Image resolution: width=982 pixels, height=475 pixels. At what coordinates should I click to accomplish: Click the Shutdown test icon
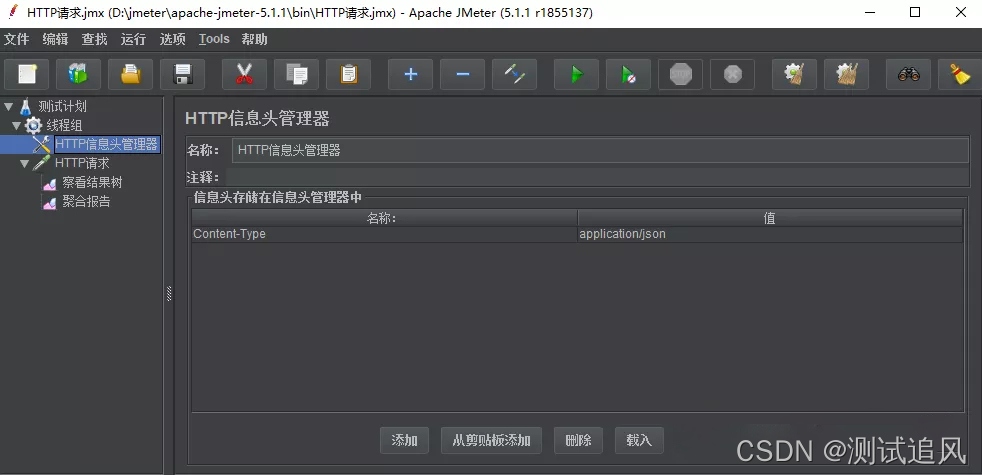tap(732, 75)
